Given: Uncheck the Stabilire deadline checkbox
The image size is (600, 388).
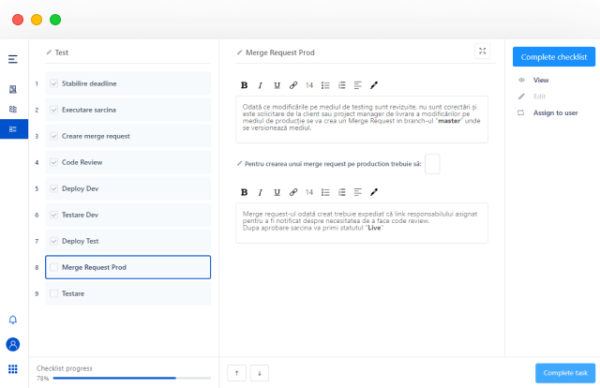Looking at the screenshot, I should pos(54,83).
